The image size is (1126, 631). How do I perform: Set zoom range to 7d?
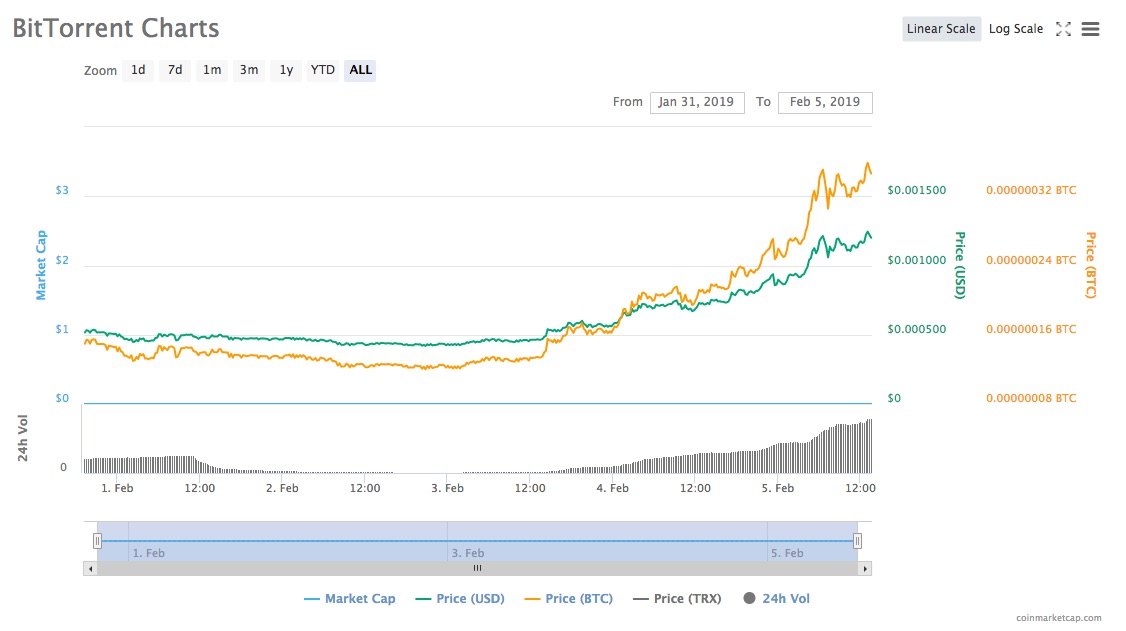[x=175, y=70]
